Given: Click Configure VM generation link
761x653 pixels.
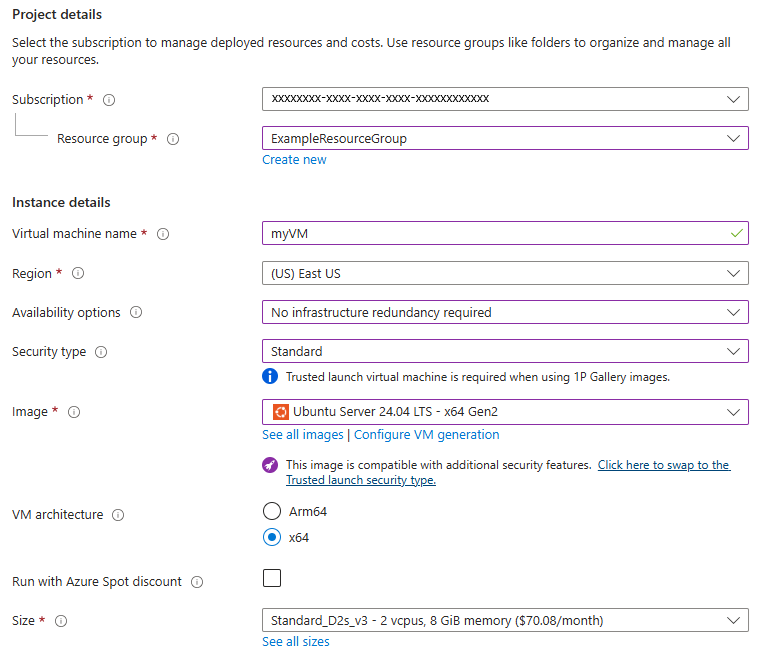Looking at the screenshot, I should [427, 435].
